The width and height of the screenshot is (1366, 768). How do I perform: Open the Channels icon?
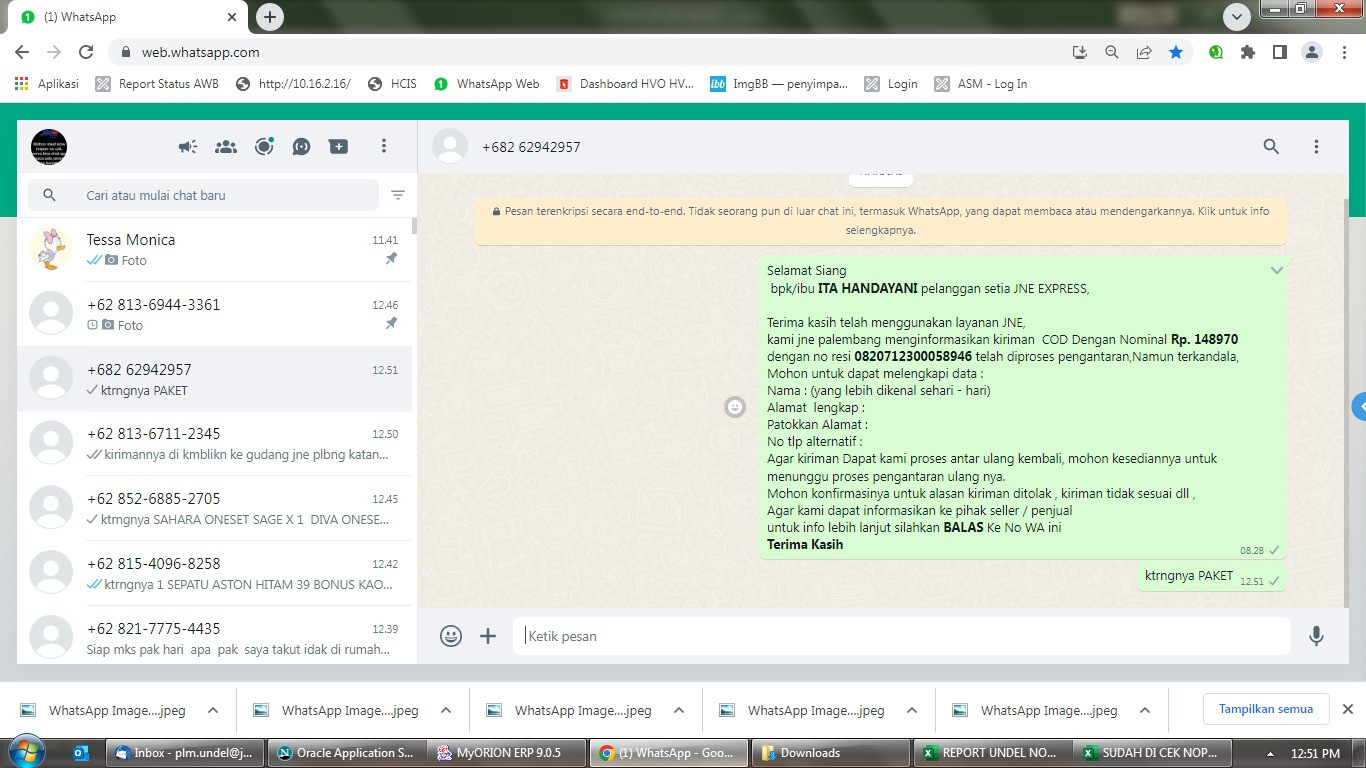click(301, 147)
